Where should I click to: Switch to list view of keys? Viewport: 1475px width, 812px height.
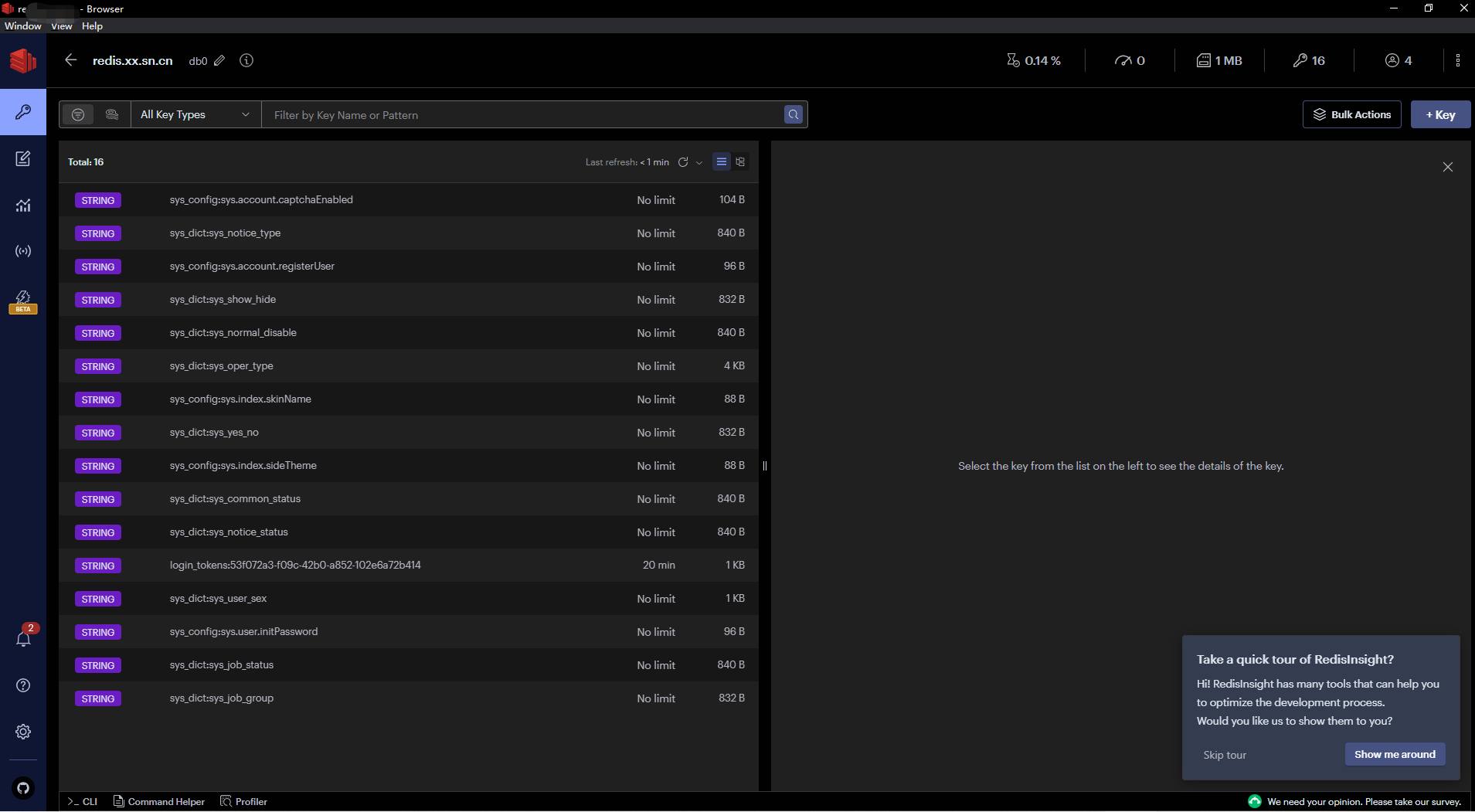click(x=722, y=161)
